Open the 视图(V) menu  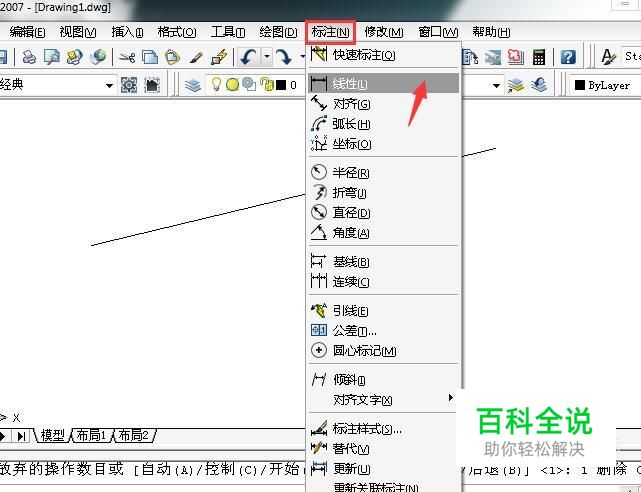(78, 32)
